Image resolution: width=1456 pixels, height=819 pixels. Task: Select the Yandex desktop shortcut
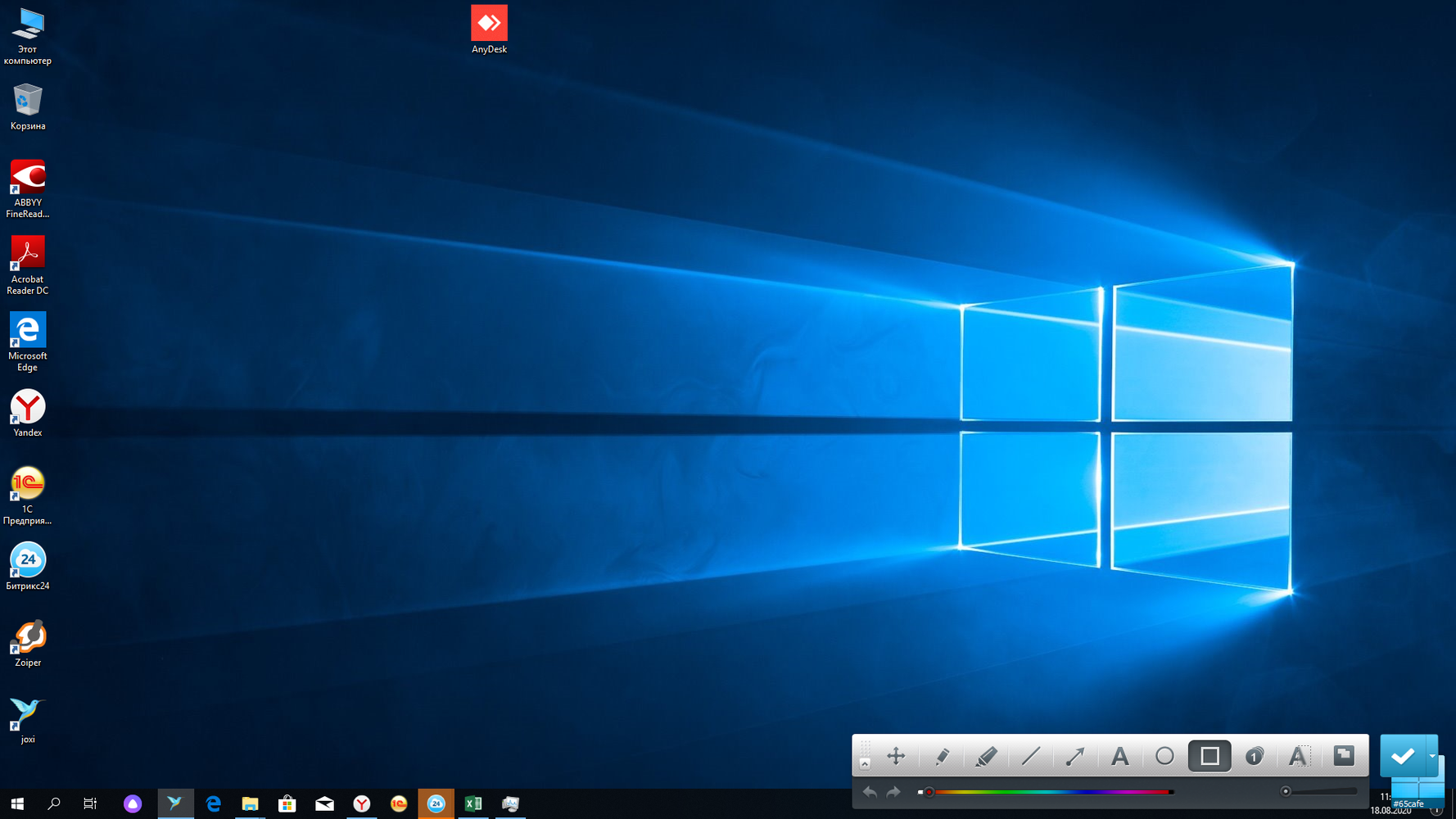click(28, 414)
